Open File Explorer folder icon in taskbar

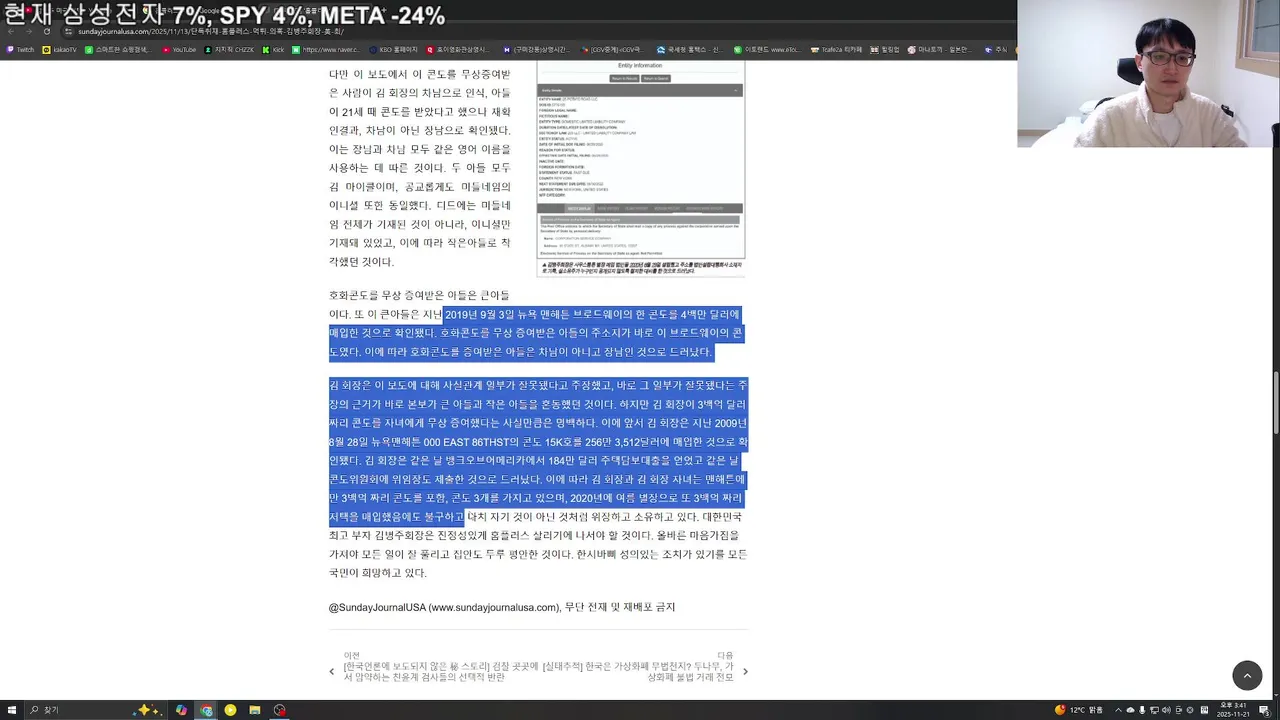(255, 710)
